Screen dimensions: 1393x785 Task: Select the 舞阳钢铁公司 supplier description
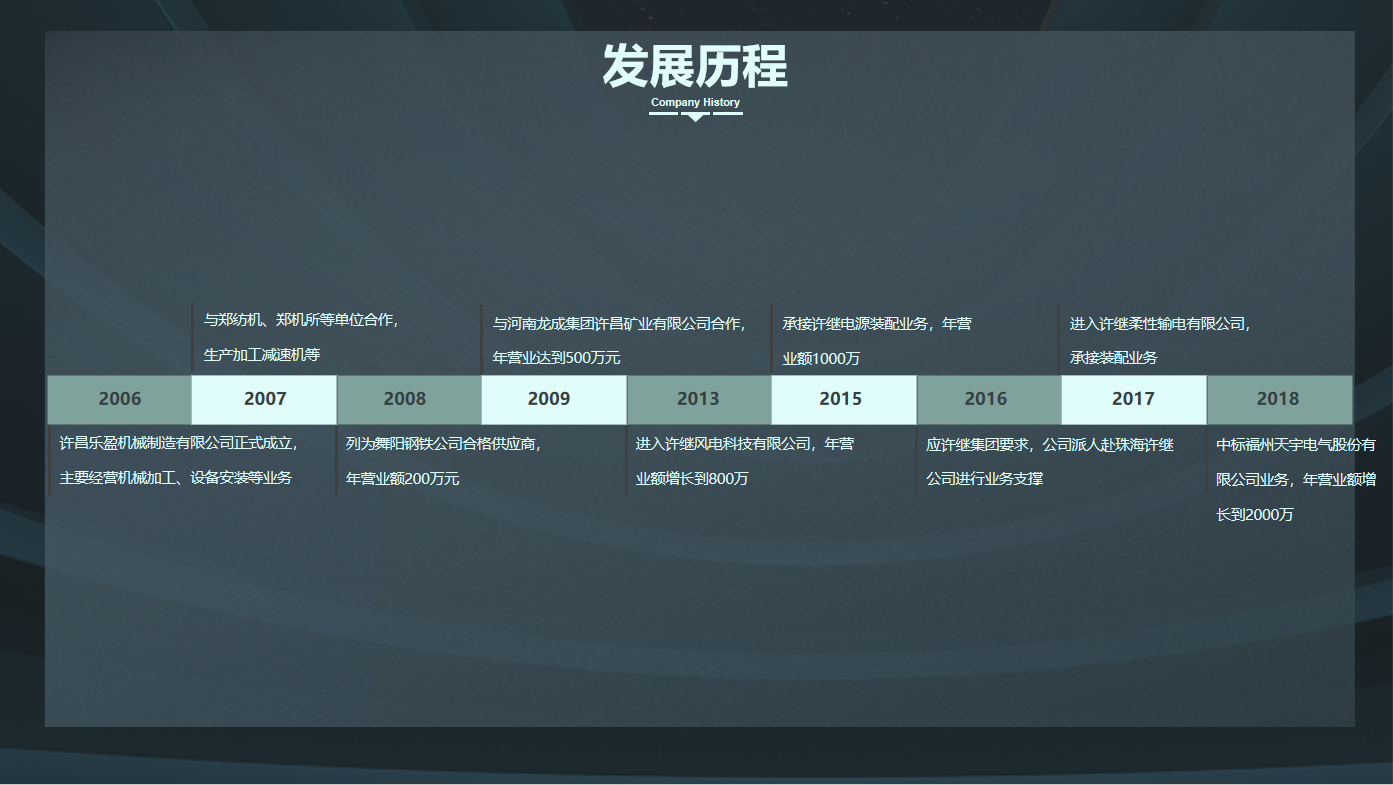[x=443, y=460]
